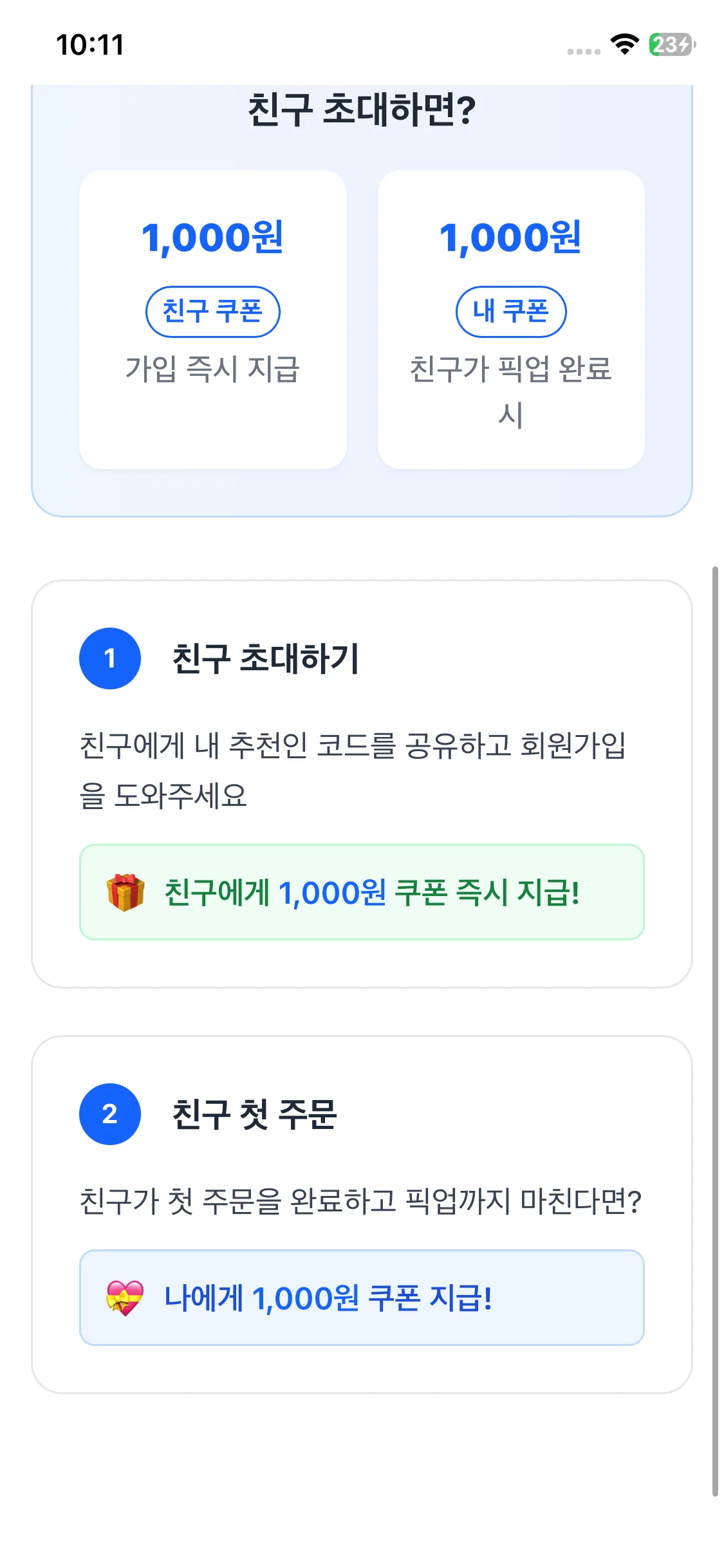Tap the ribbon heart emoji icon
This screenshot has height=1568, width=724.
pyautogui.click(x=125, y=1298)
